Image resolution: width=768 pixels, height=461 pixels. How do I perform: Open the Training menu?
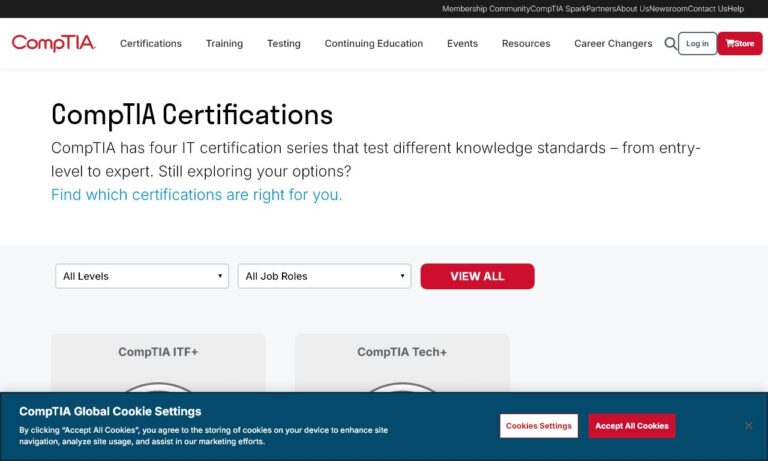tap(224, 44)
